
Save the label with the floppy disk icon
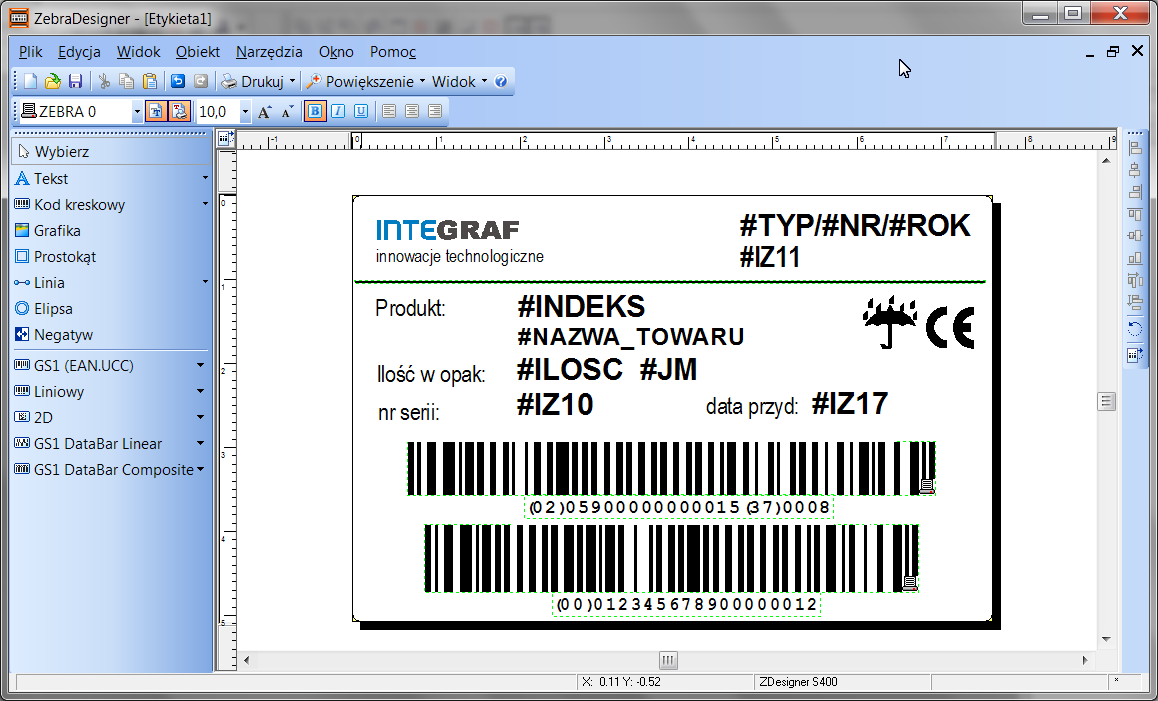point(75,81)
